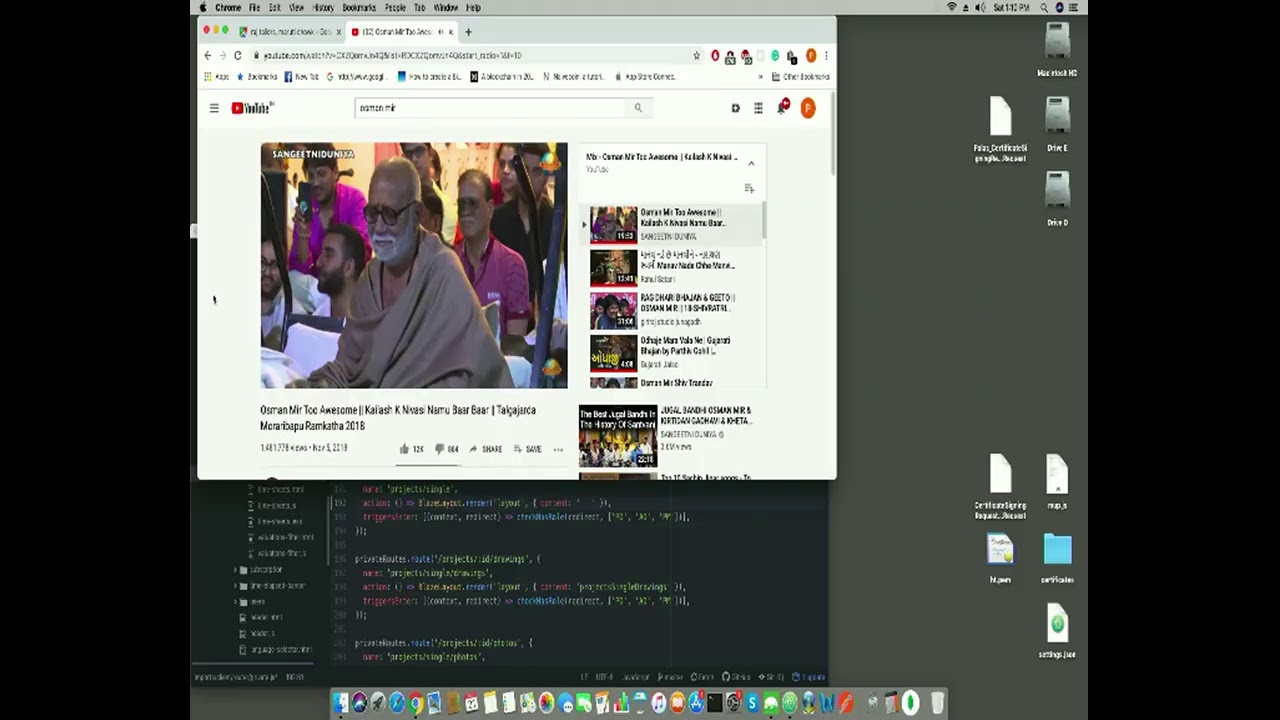This screenshot has width=1280, height=720.
Task: Click the video title 'Osman Mir Too Awesome'
Action: (398, 418)
